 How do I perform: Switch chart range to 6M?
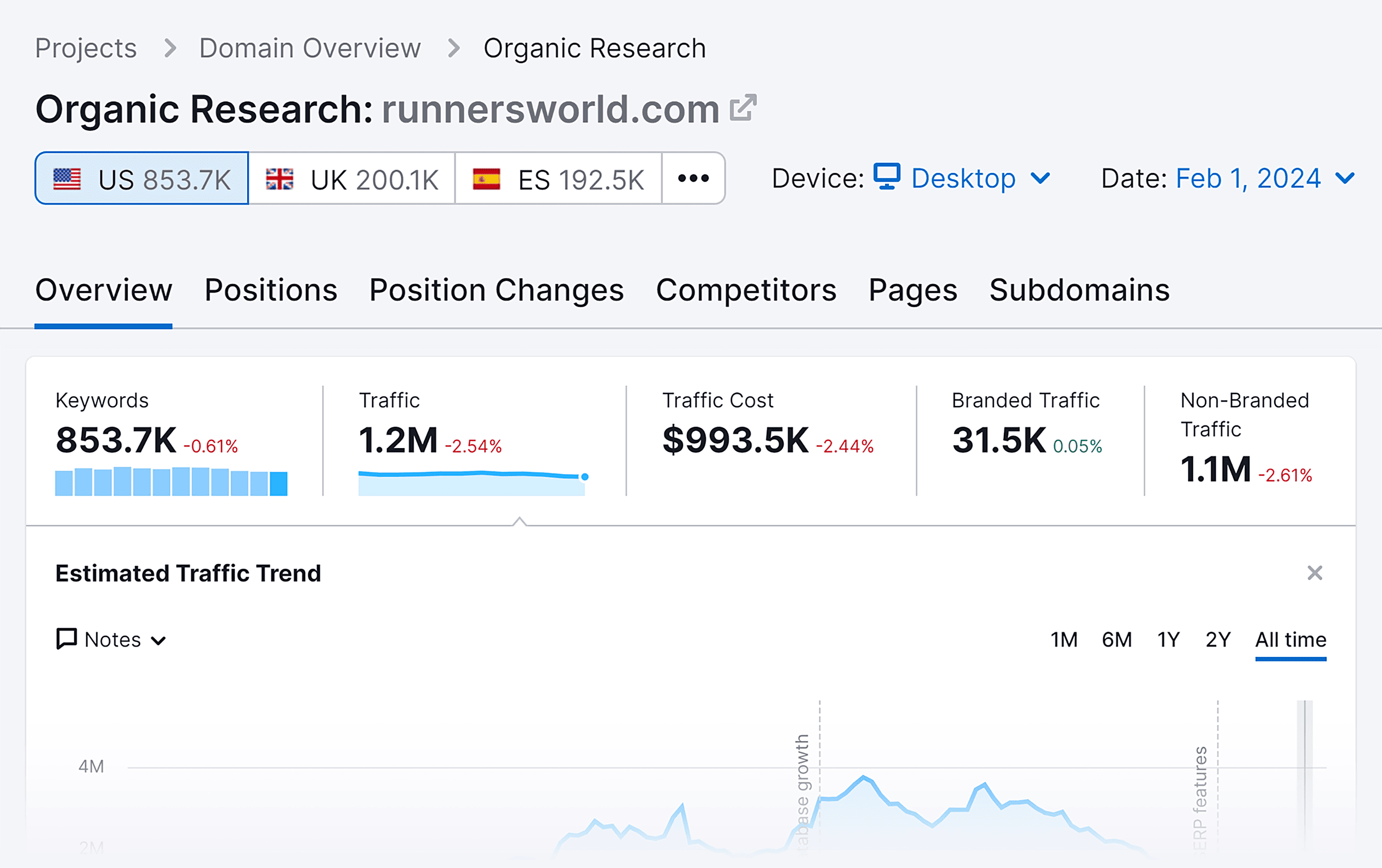click(x=1116, y=639)
